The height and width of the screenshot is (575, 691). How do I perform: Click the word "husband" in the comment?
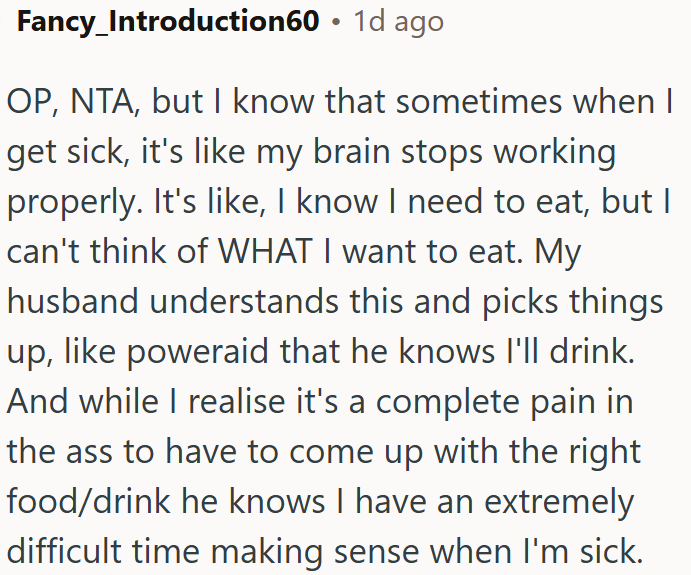pos(73,301)
